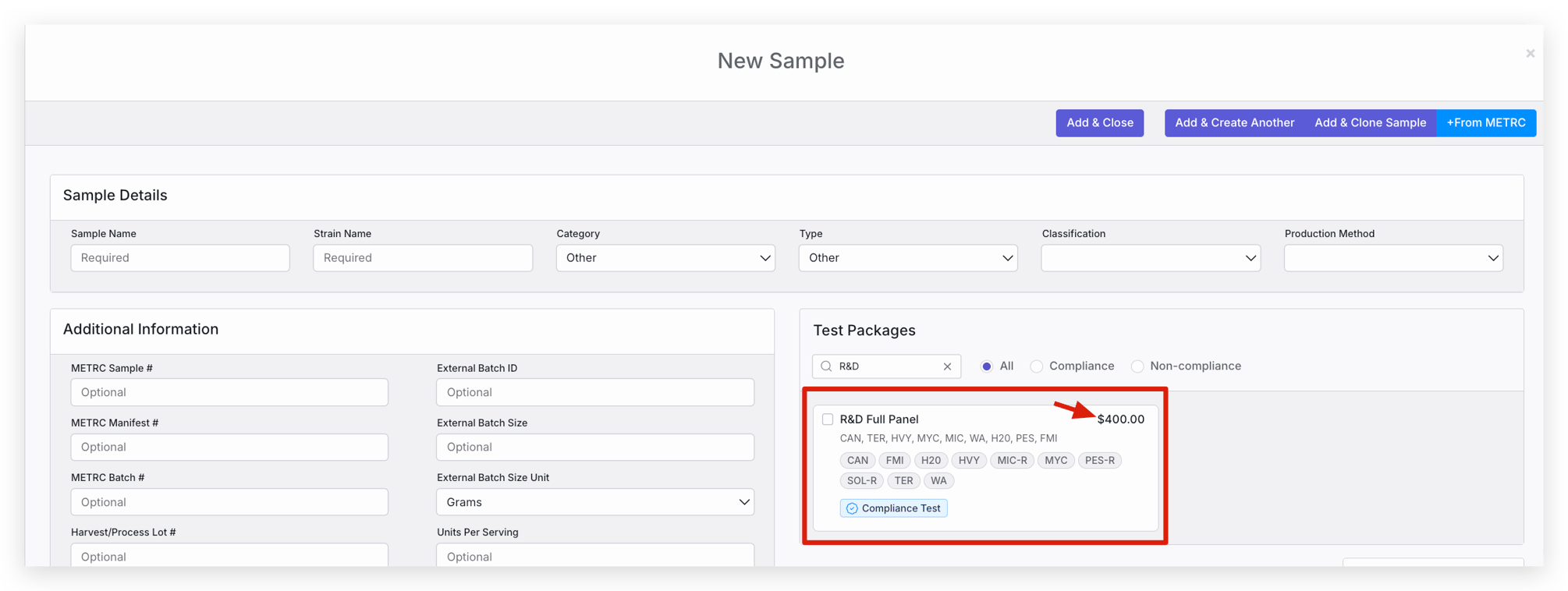Click Add & Create Another
Viewport: 1568px width, 591px height.
[x=1234, y=123]
